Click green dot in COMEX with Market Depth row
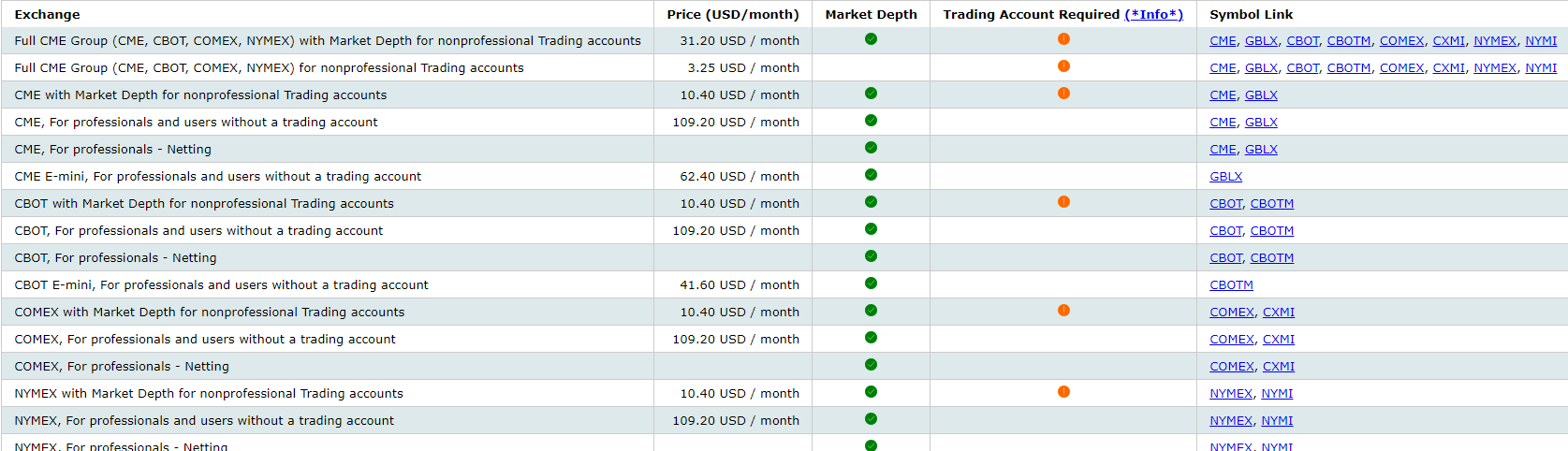Viewport: 1568px width, 451px height. coord(871,311)
